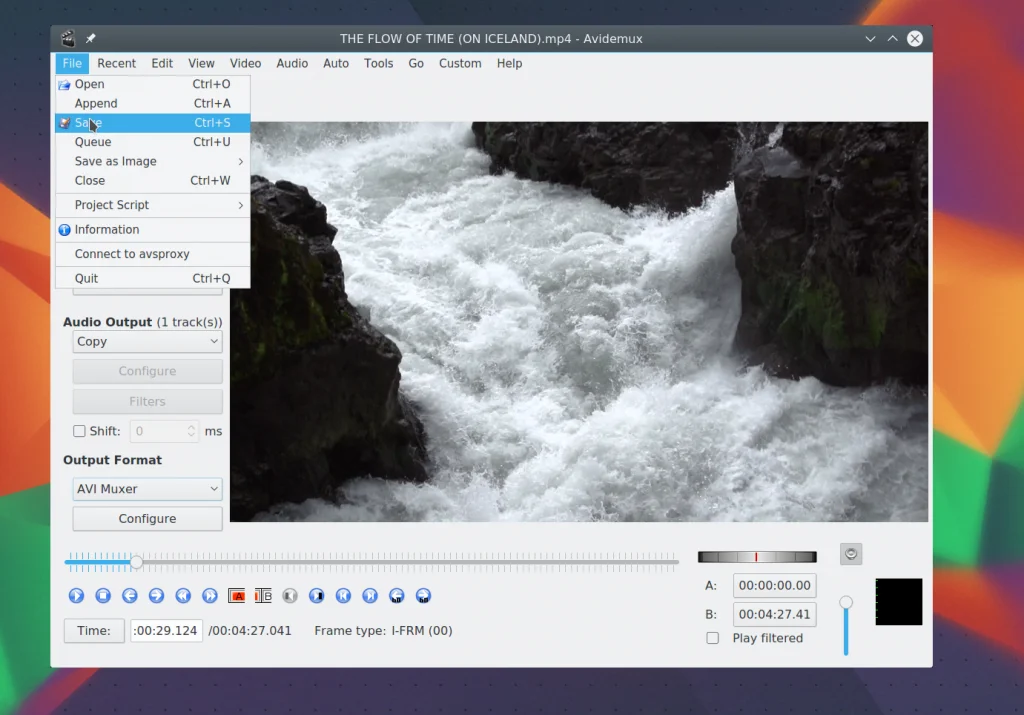Screen dimensions: 1024x715
Task: Go to the previous frame
Action: (130, 596)
